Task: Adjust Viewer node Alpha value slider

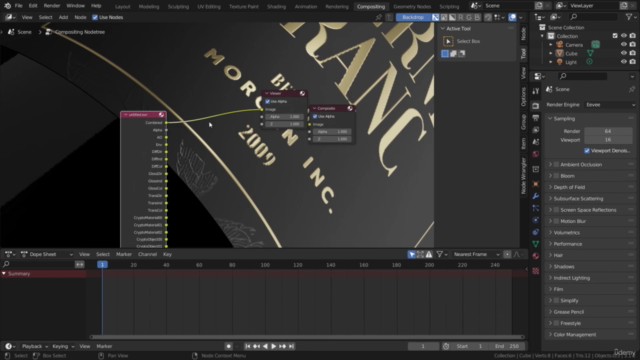Action: 284,117
